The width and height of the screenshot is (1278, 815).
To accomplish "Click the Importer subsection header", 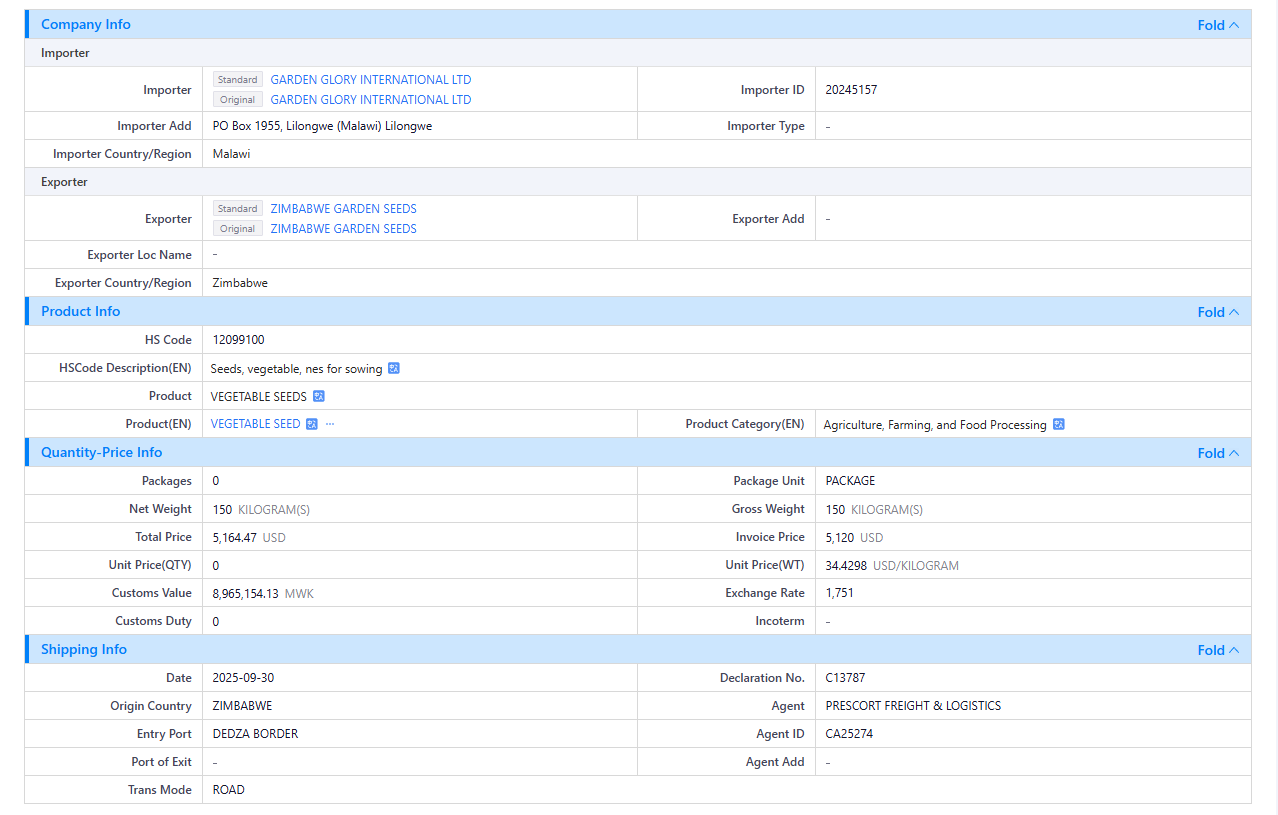I will tap(65, 53).
